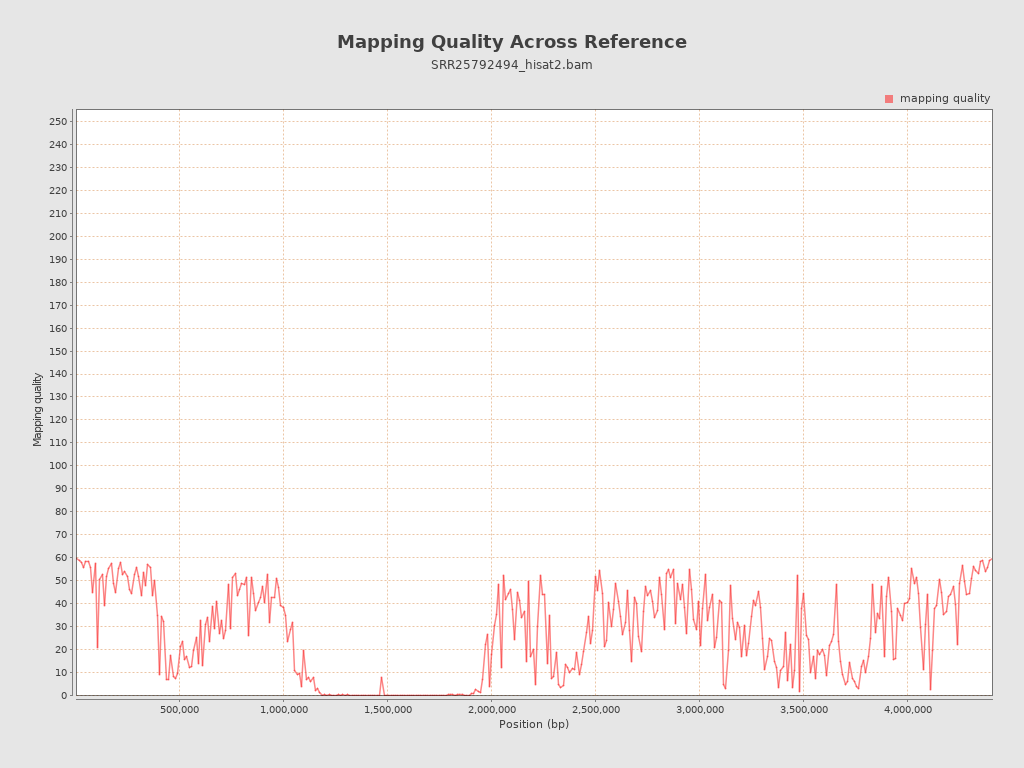Click the 3,000,000 x-axis tick label
This screenshot has height=768, width=1024.
[x=700, y=710]
